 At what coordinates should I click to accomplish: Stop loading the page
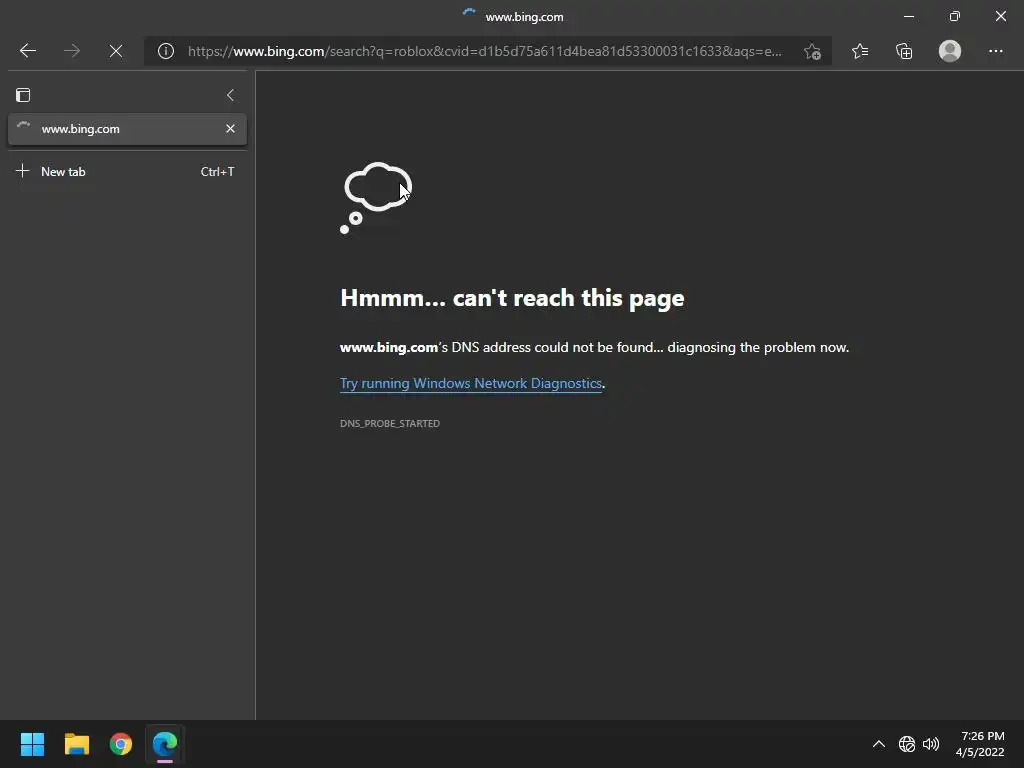pos(116,51)
